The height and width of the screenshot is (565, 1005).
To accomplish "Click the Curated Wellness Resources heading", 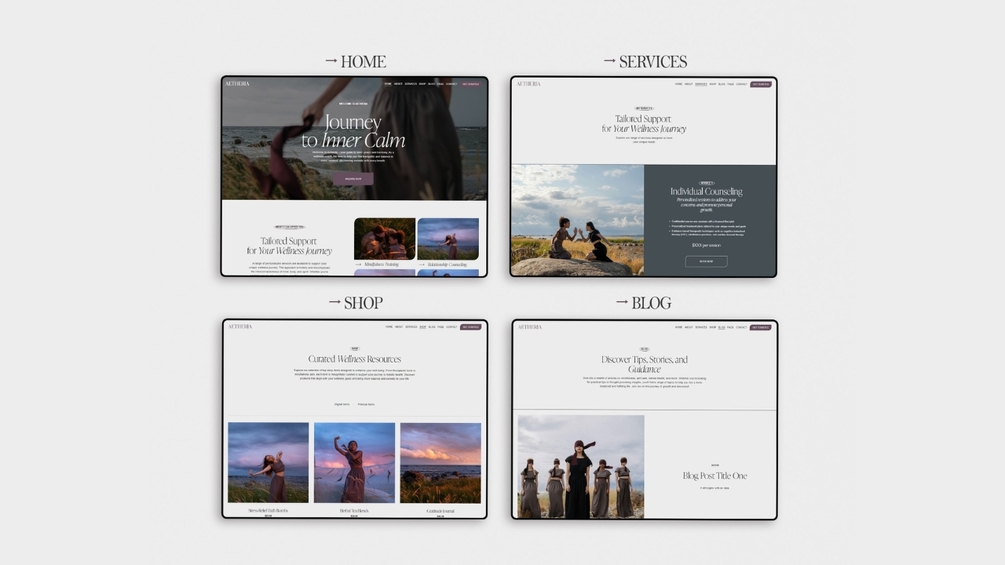I will [x=354, y=359].
